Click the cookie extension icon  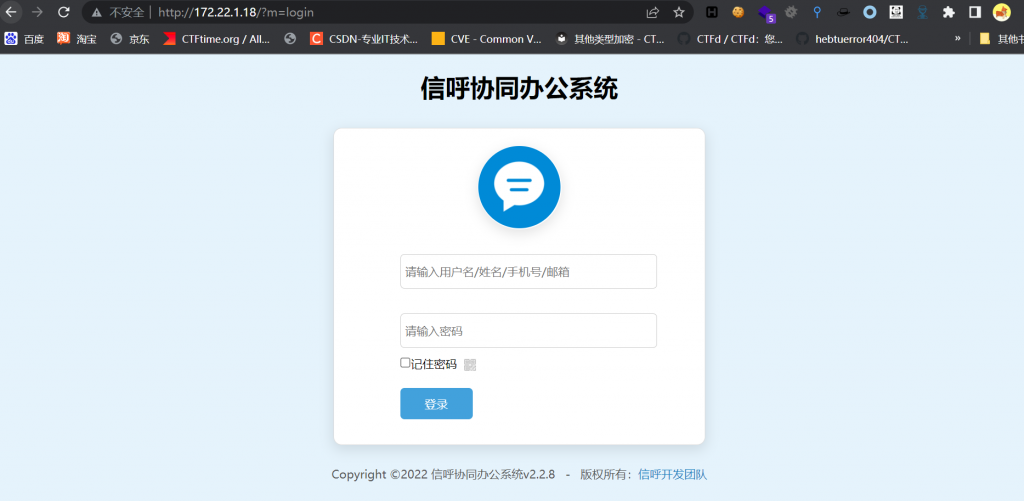pos(738,13)
